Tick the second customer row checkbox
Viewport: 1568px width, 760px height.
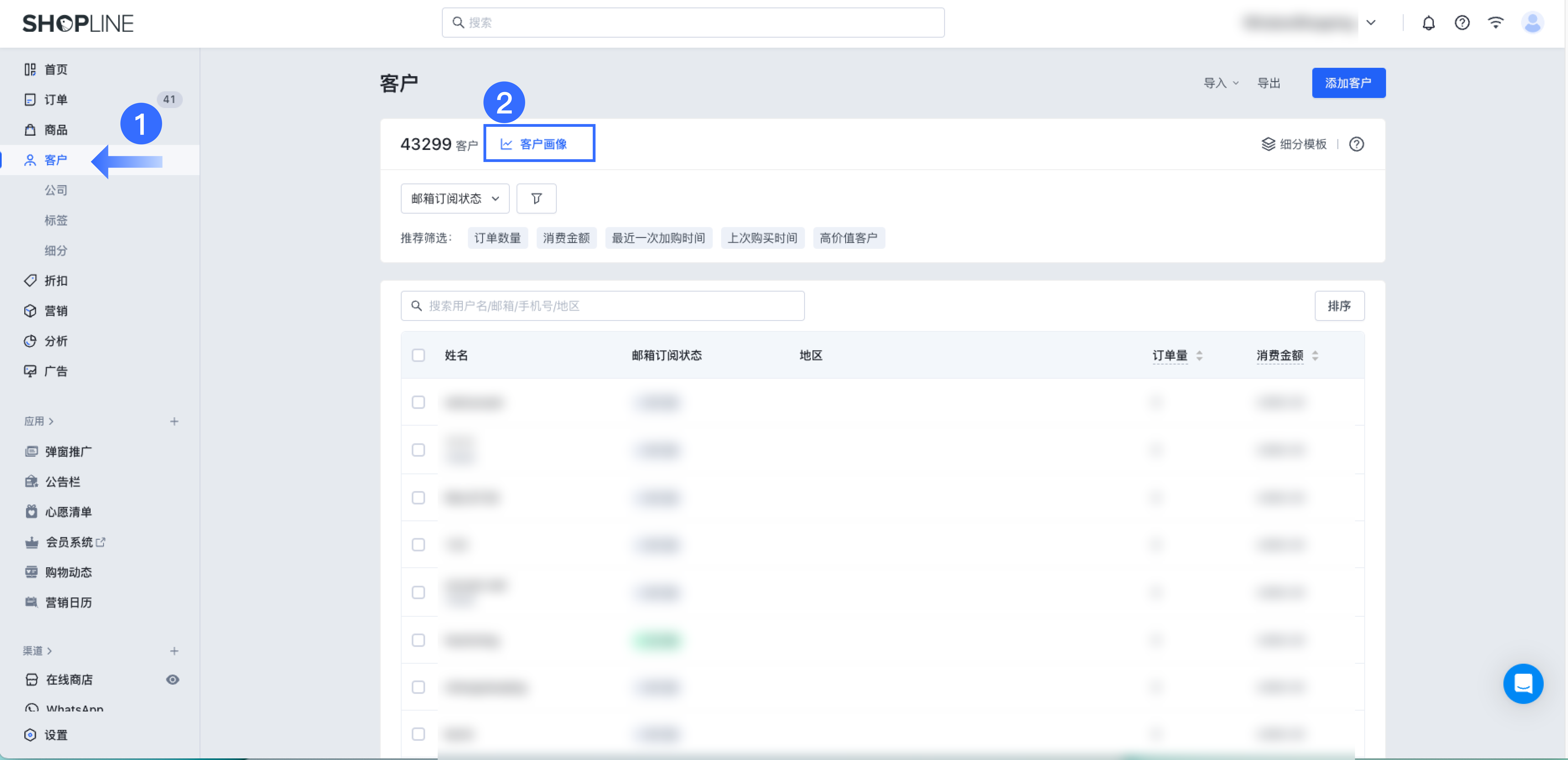click(418, 450)
